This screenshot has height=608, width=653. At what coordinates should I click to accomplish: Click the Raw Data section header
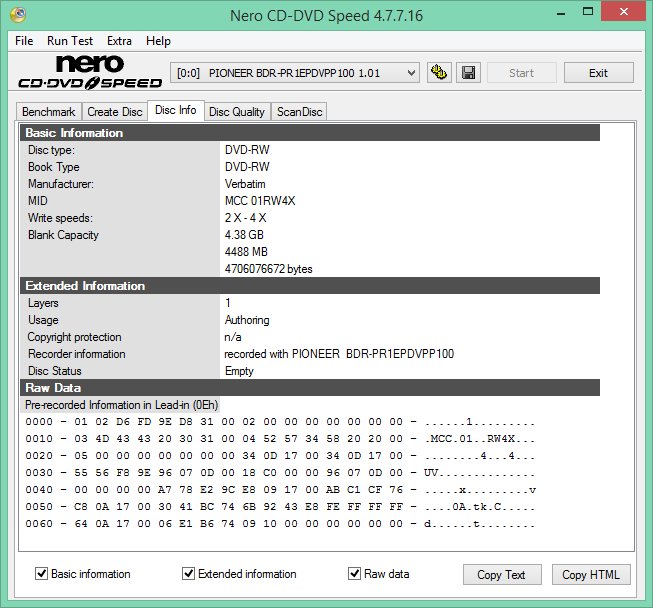point(310,388)
